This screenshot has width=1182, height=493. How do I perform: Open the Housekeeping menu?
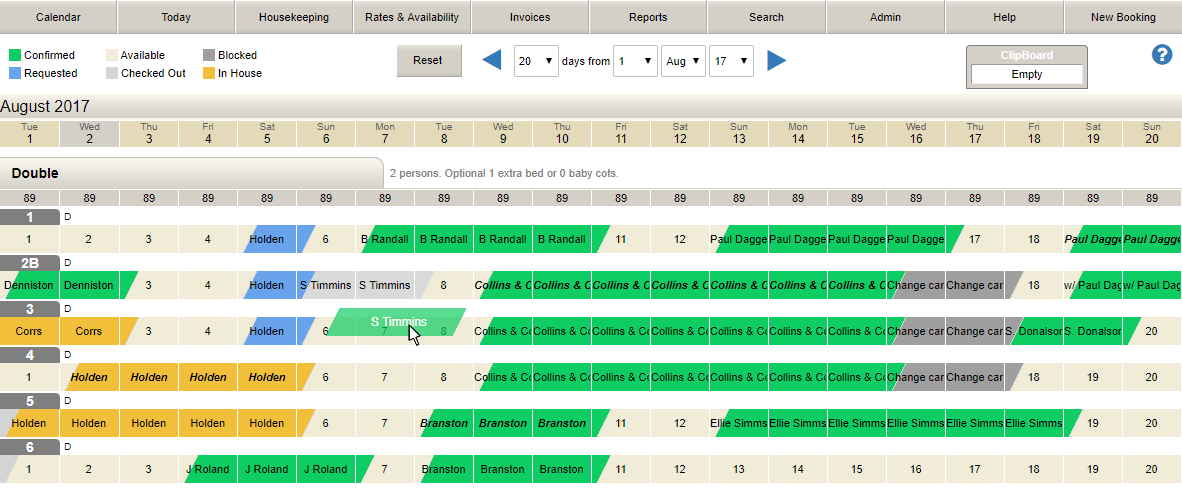(294, 17)
